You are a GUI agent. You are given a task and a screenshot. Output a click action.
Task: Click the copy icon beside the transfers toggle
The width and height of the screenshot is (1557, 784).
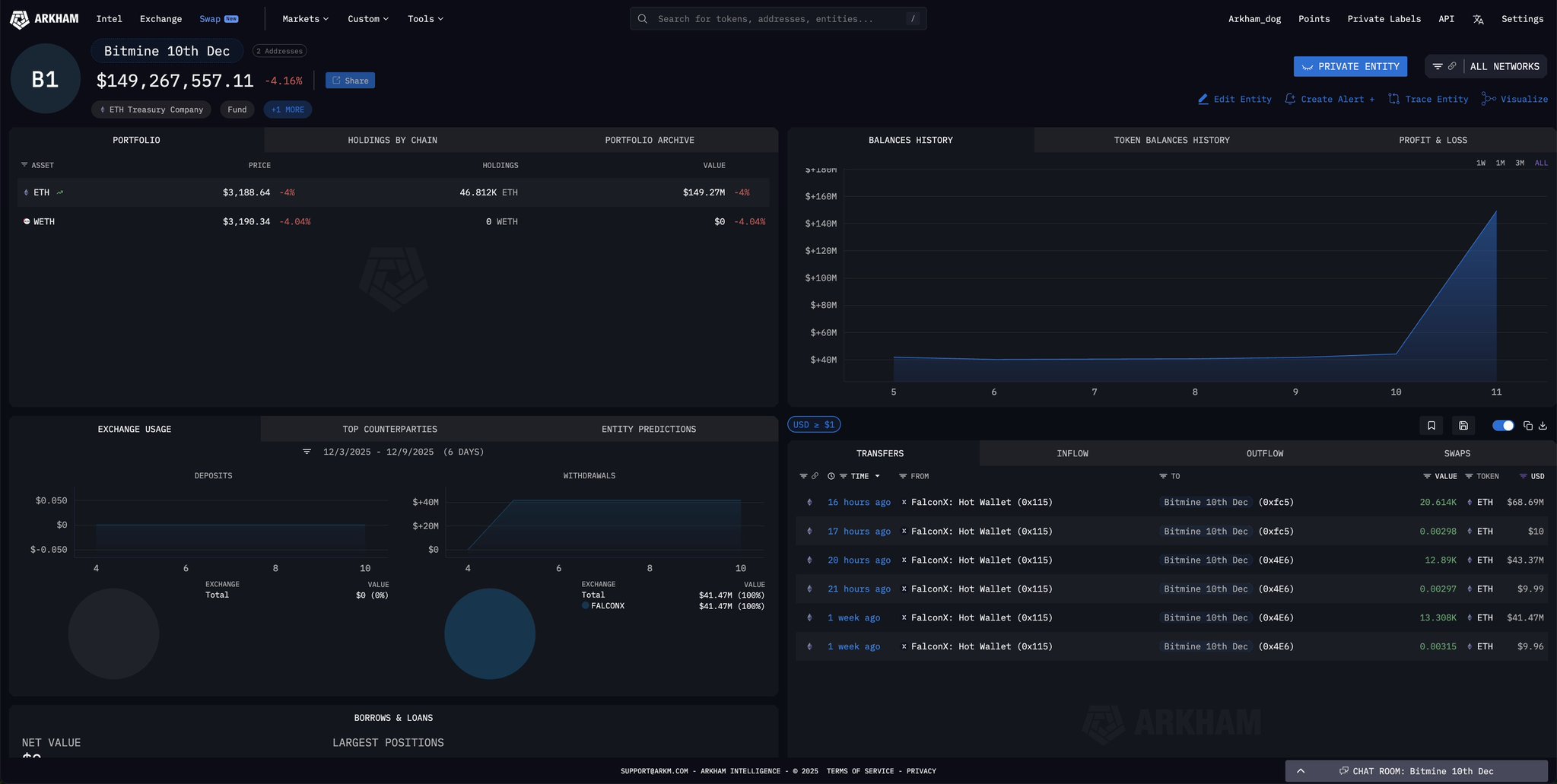(1527, 426)
